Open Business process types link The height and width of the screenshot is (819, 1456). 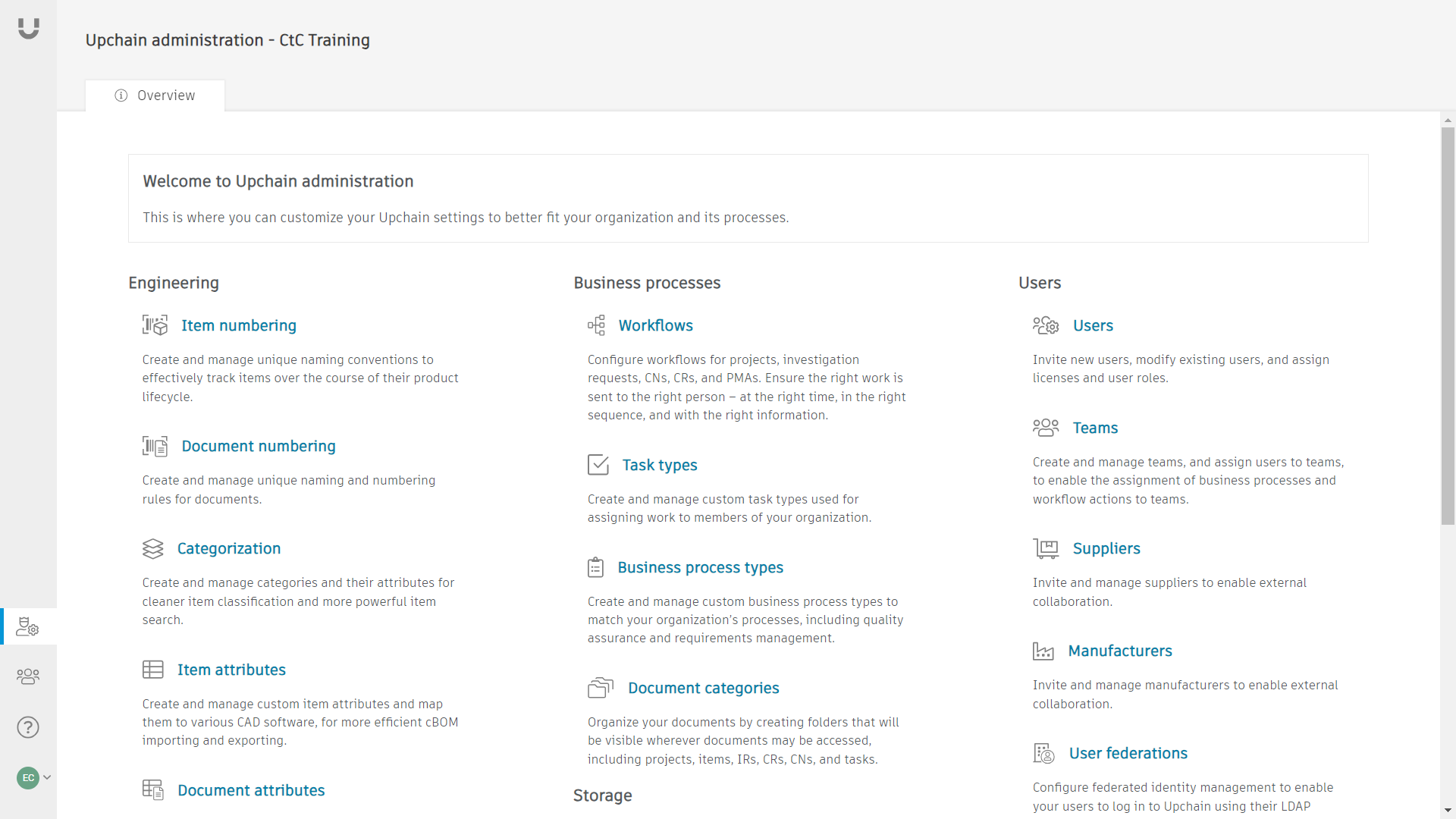(700, 567)
